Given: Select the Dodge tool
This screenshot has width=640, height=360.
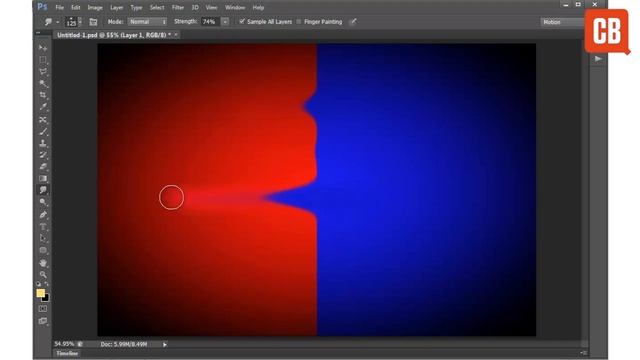Looking at the screenshot, I should [43, 202].
